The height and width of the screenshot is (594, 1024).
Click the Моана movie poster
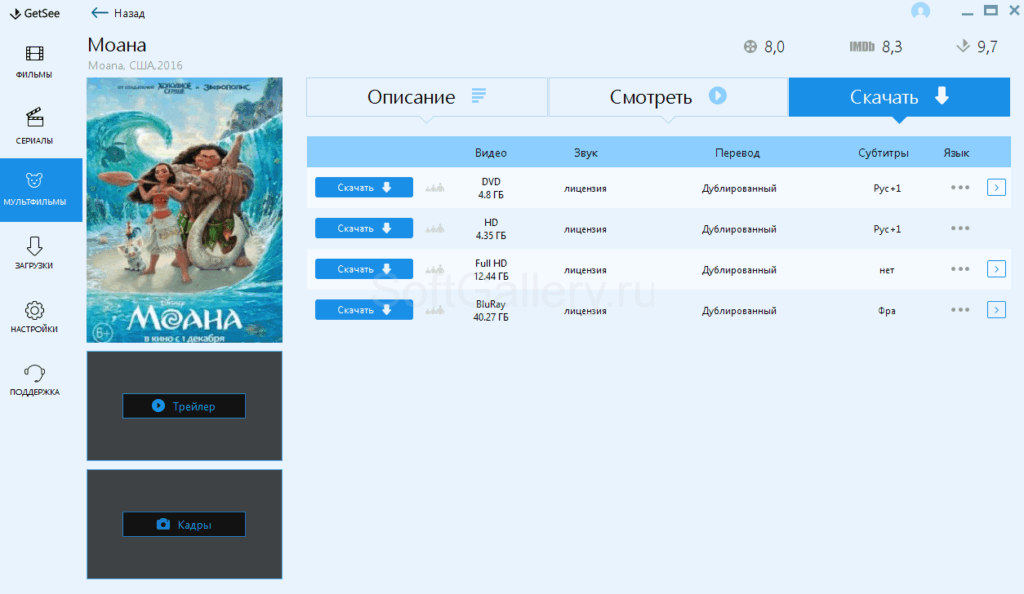pyautogui.click(x=185, y=210)
